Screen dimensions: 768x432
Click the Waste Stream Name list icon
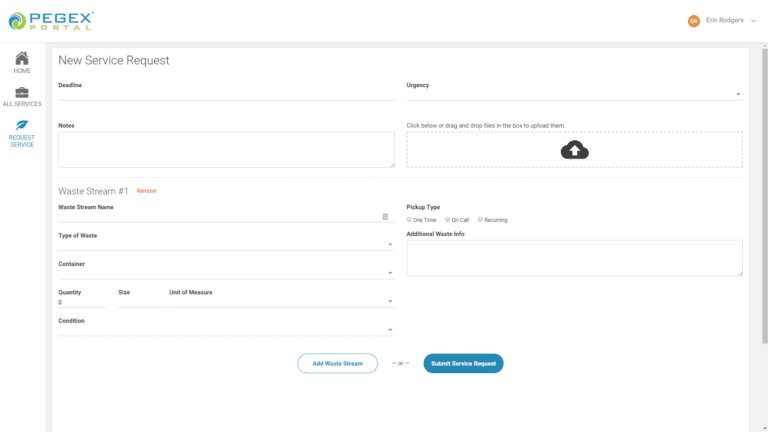pos(385,217)
